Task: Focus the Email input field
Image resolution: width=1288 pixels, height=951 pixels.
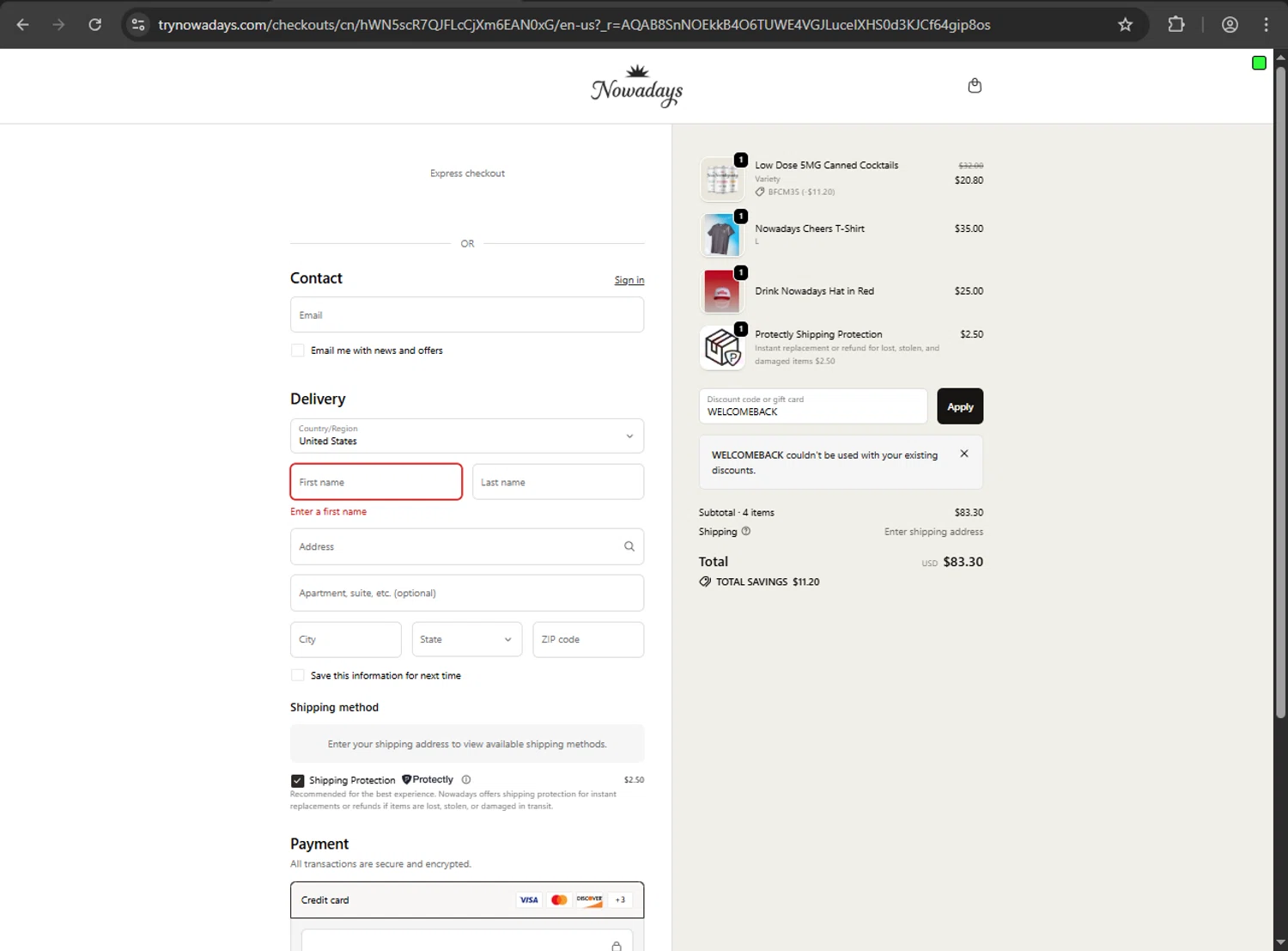Action: pyautogui.click(x=467, y=314)
